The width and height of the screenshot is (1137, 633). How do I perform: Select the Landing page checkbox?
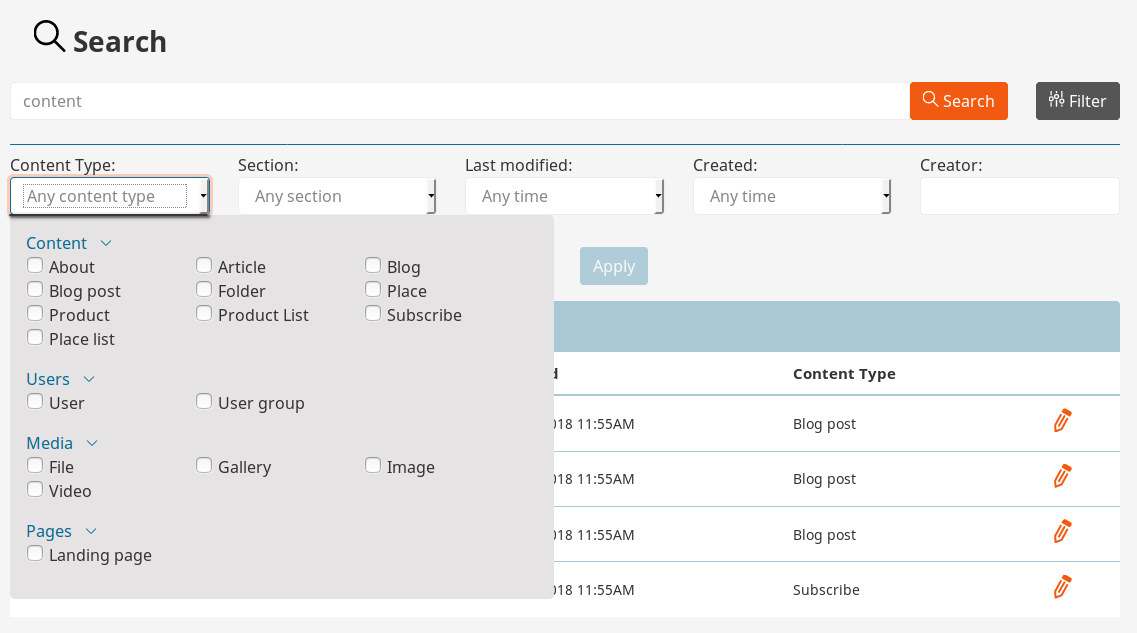(x=35, y=554)
